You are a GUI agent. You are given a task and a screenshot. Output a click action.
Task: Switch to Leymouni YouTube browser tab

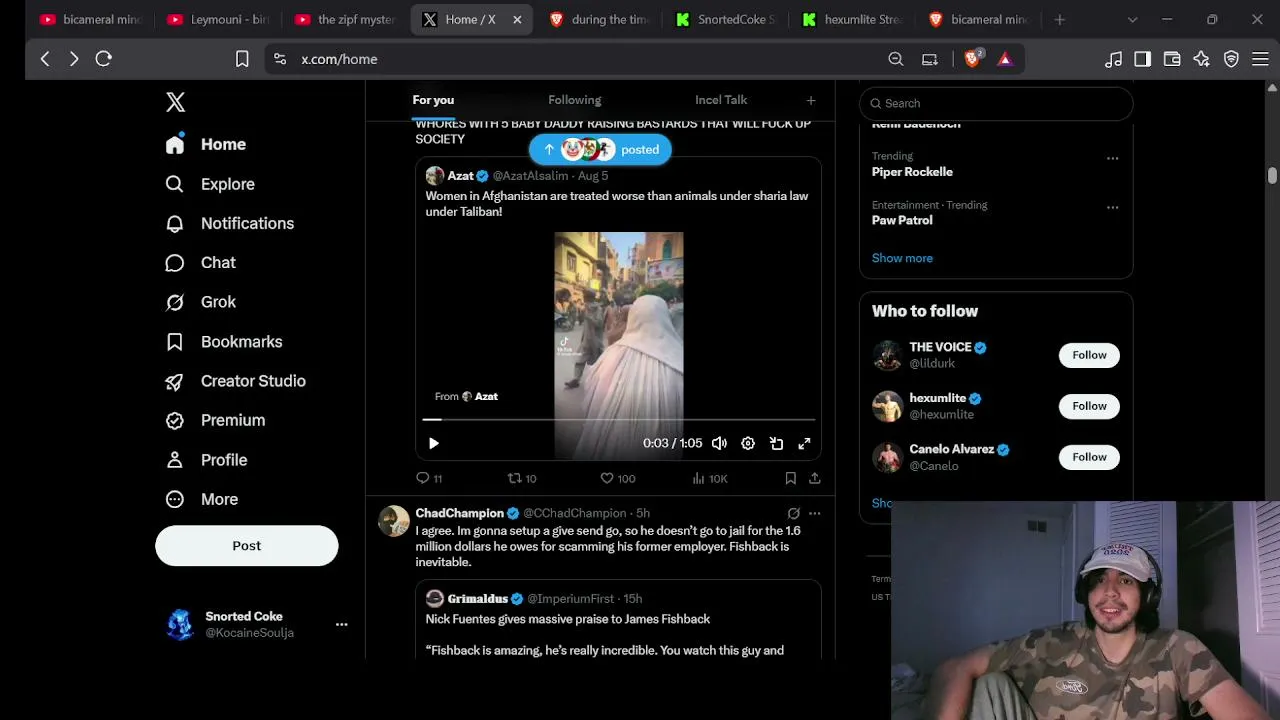(220, 20)
